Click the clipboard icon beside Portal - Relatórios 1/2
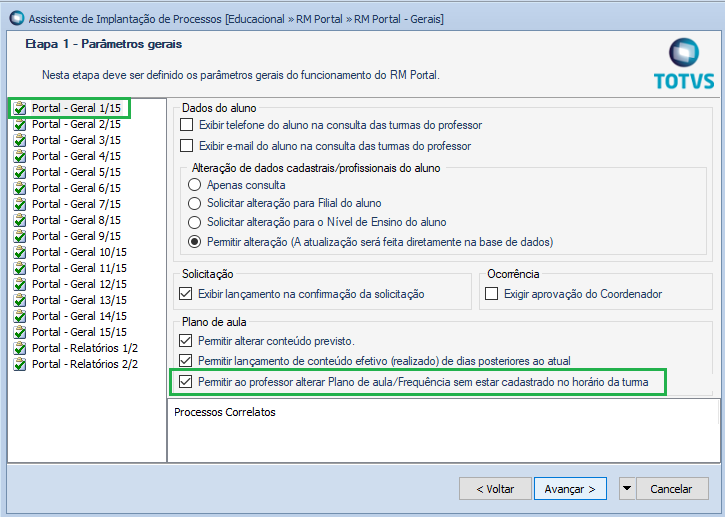The image size is (725, 517). pyautogui.click(x=20, y=348)
